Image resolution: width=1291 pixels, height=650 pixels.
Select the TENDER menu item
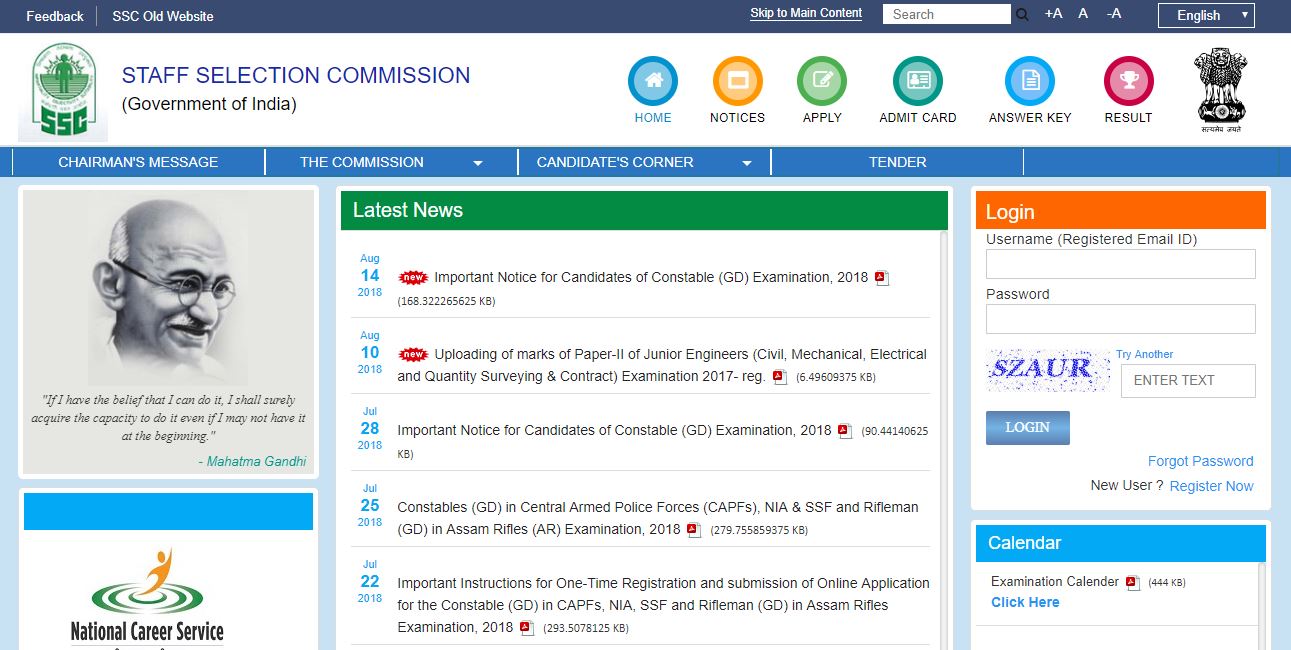click(x=897, y=161)
